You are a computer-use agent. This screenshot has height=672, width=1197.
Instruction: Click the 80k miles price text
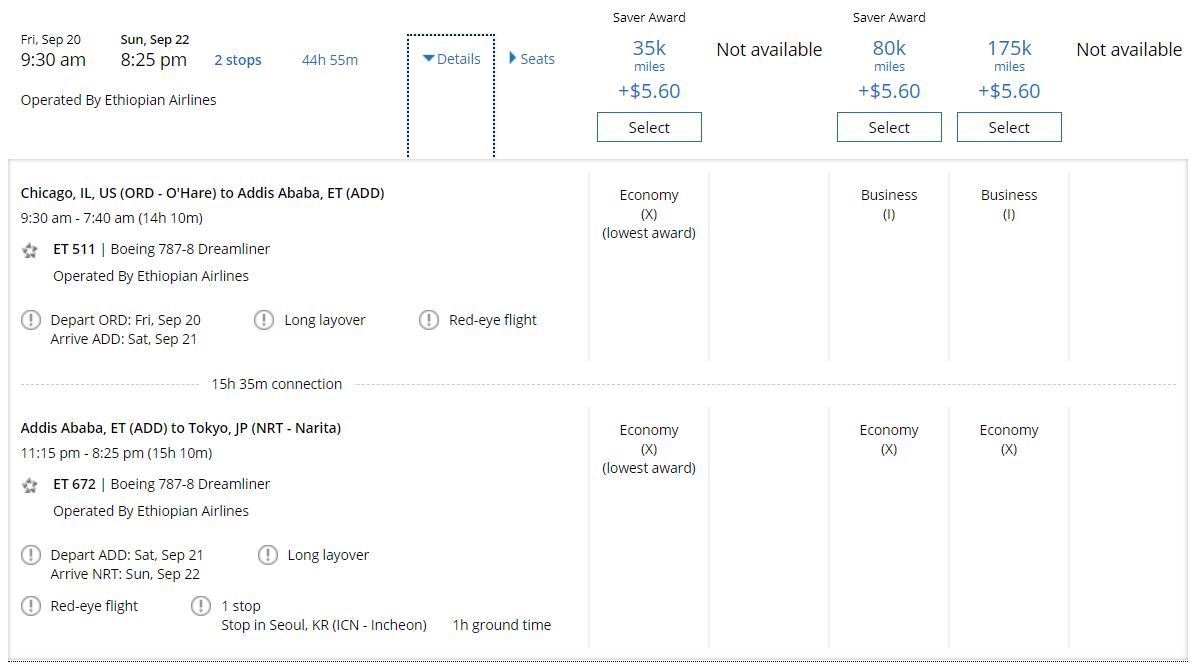coord(889,48)
